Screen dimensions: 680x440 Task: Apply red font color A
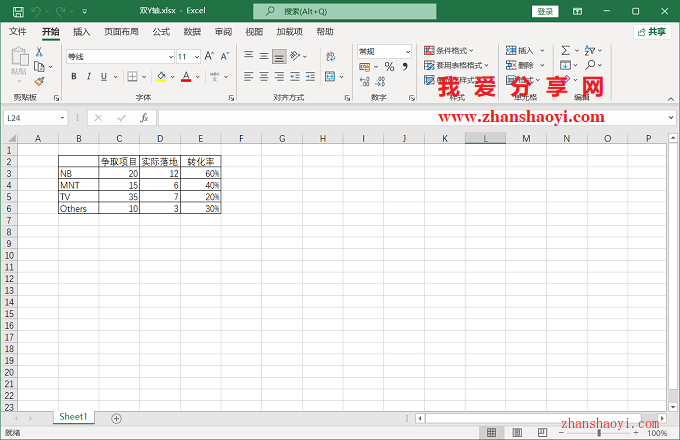pyautogui.click(x=186, y=77)
